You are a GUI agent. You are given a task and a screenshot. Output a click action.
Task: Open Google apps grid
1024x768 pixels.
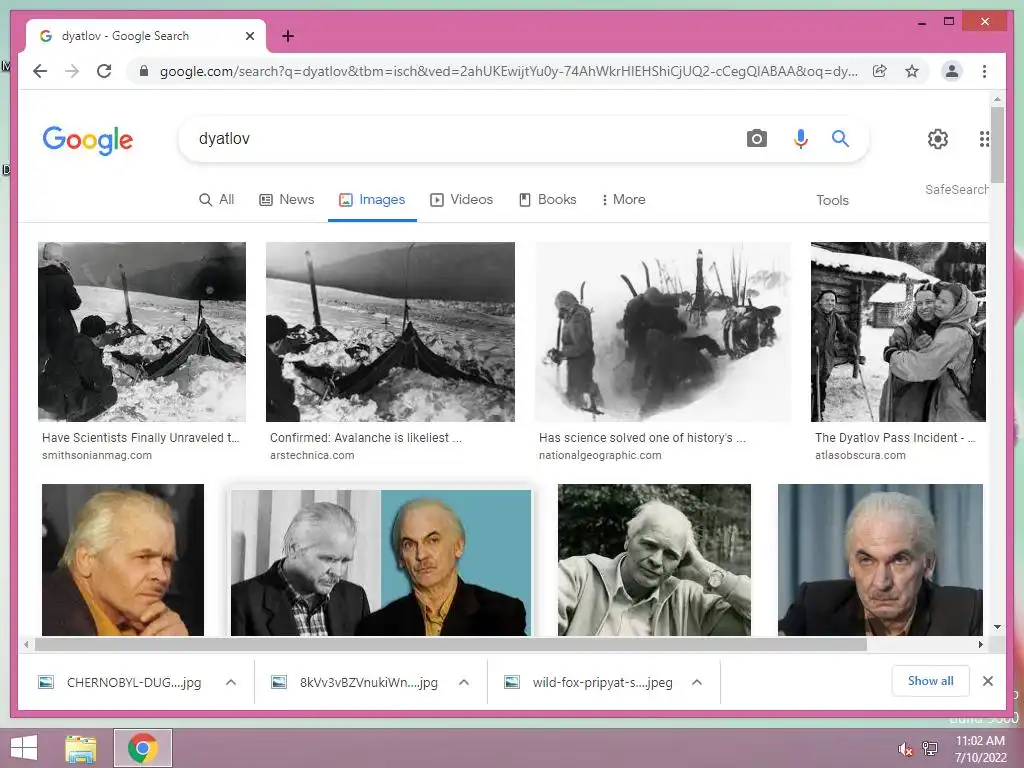[984, 138]
